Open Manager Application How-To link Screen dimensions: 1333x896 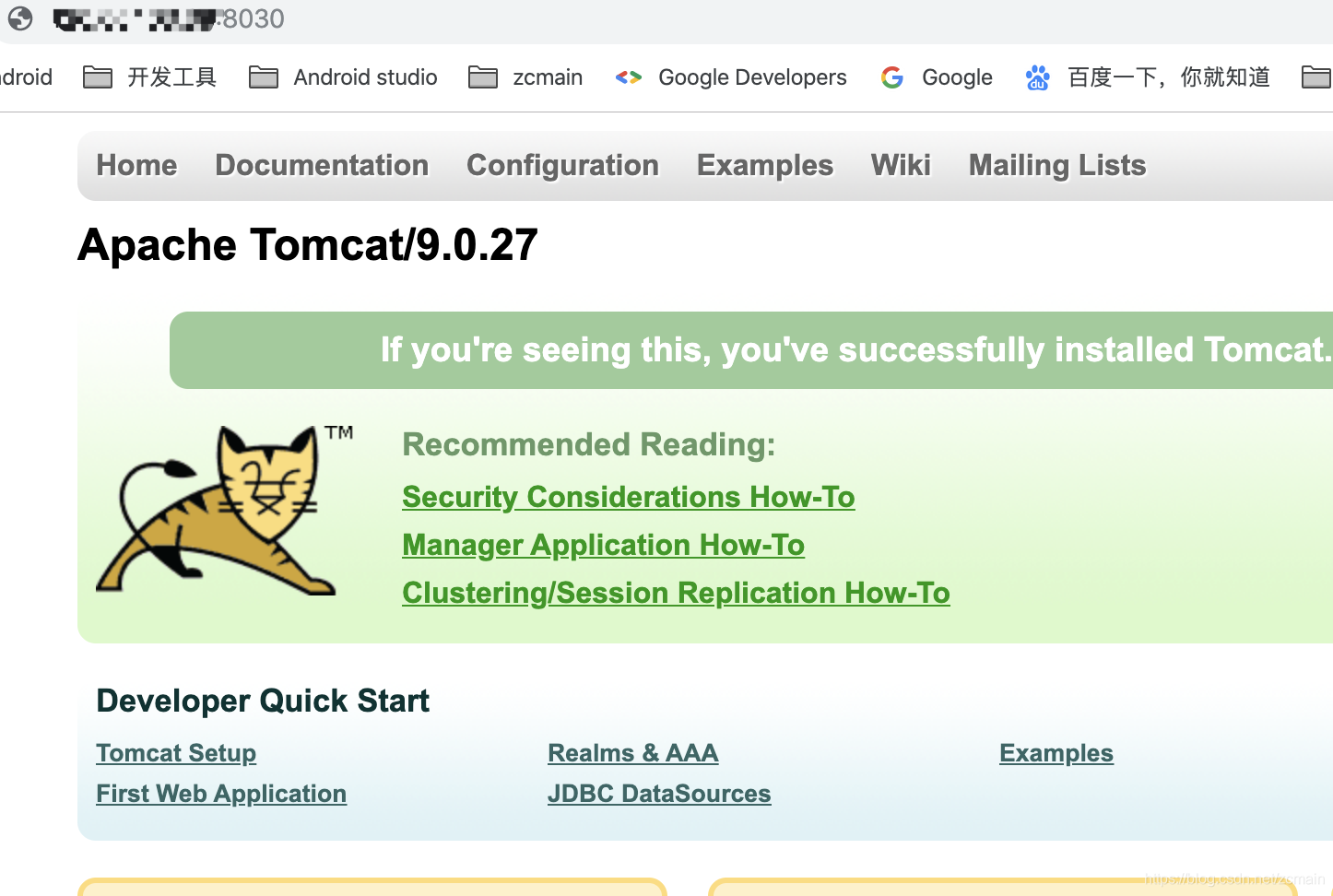click(604, 545)
